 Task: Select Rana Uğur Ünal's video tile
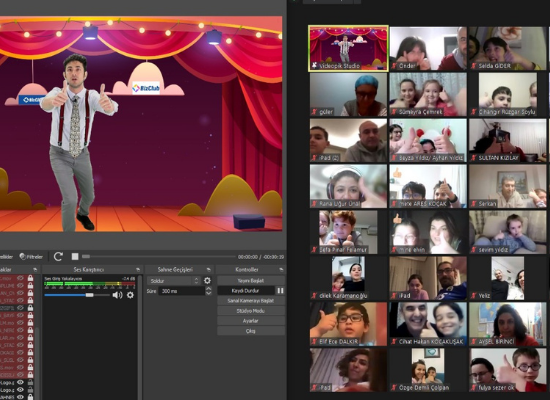click(x=348, y=186)
